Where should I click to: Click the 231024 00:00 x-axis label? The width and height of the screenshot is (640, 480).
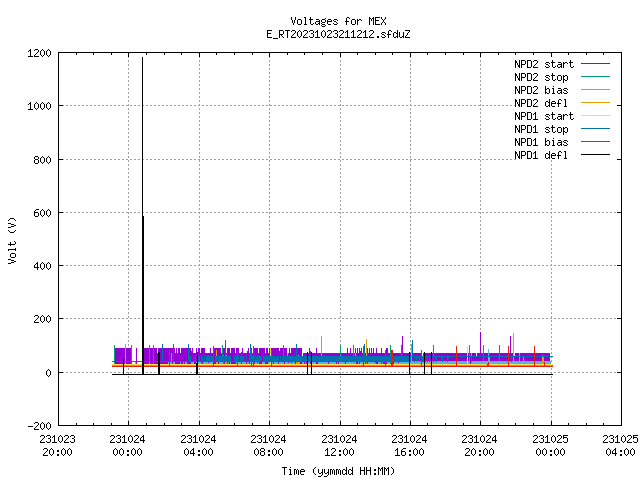(x=128, y=446)
